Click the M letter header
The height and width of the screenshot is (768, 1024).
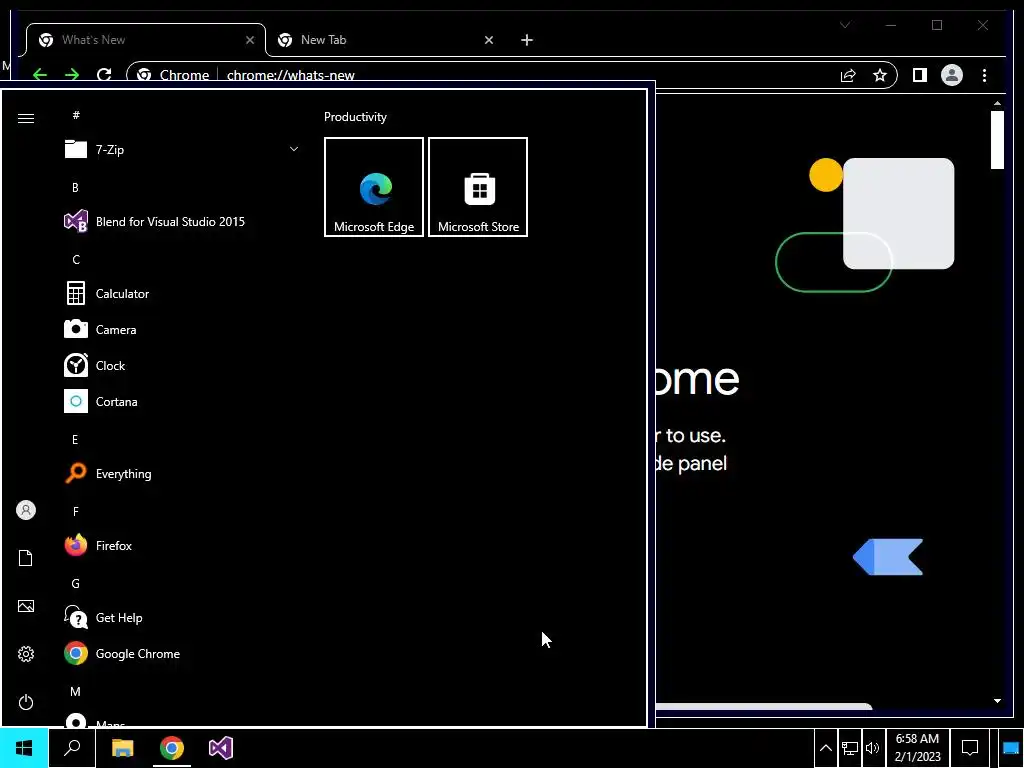click(x=75, y=692)
